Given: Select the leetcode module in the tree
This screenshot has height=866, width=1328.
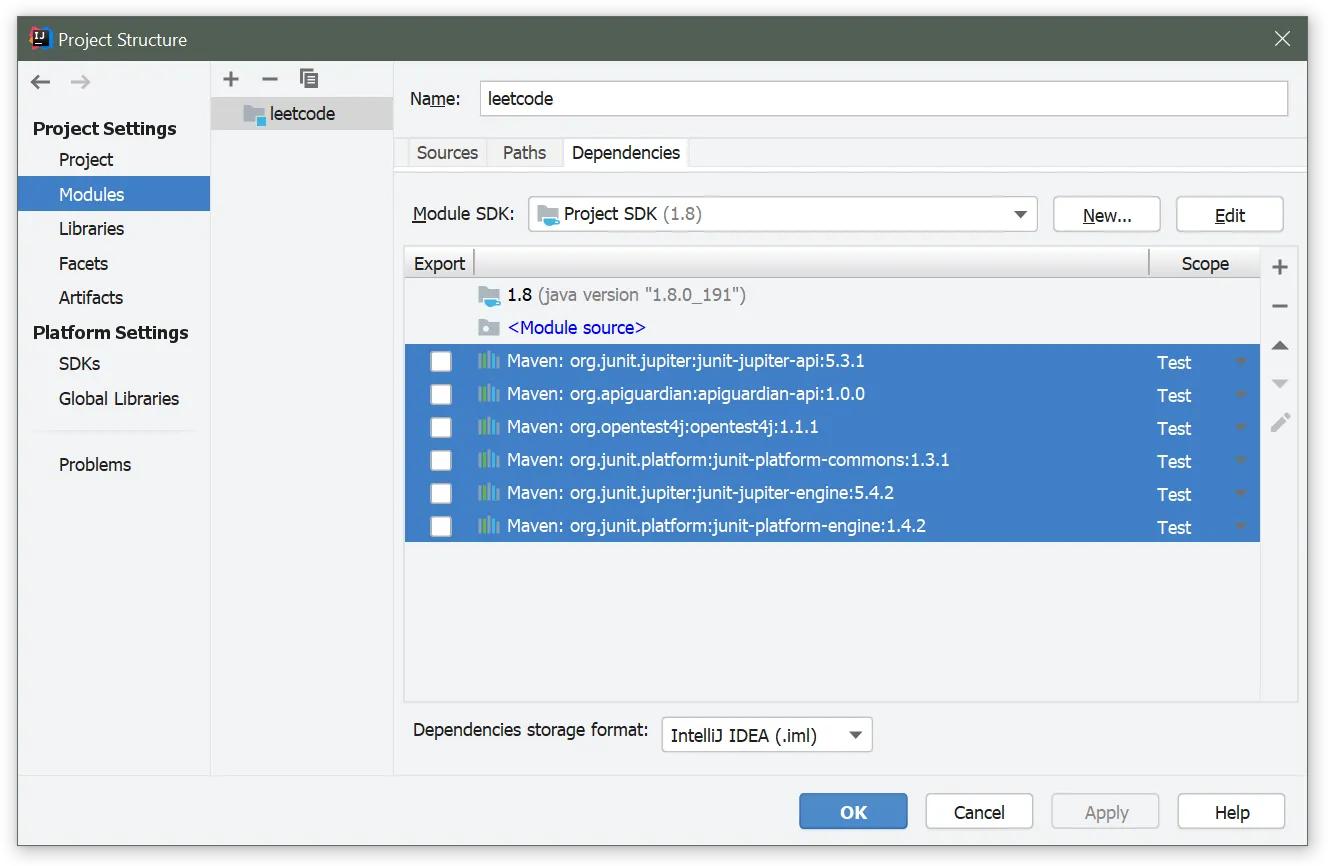Looking at the screenshot, I should click(x=302, y=114).
